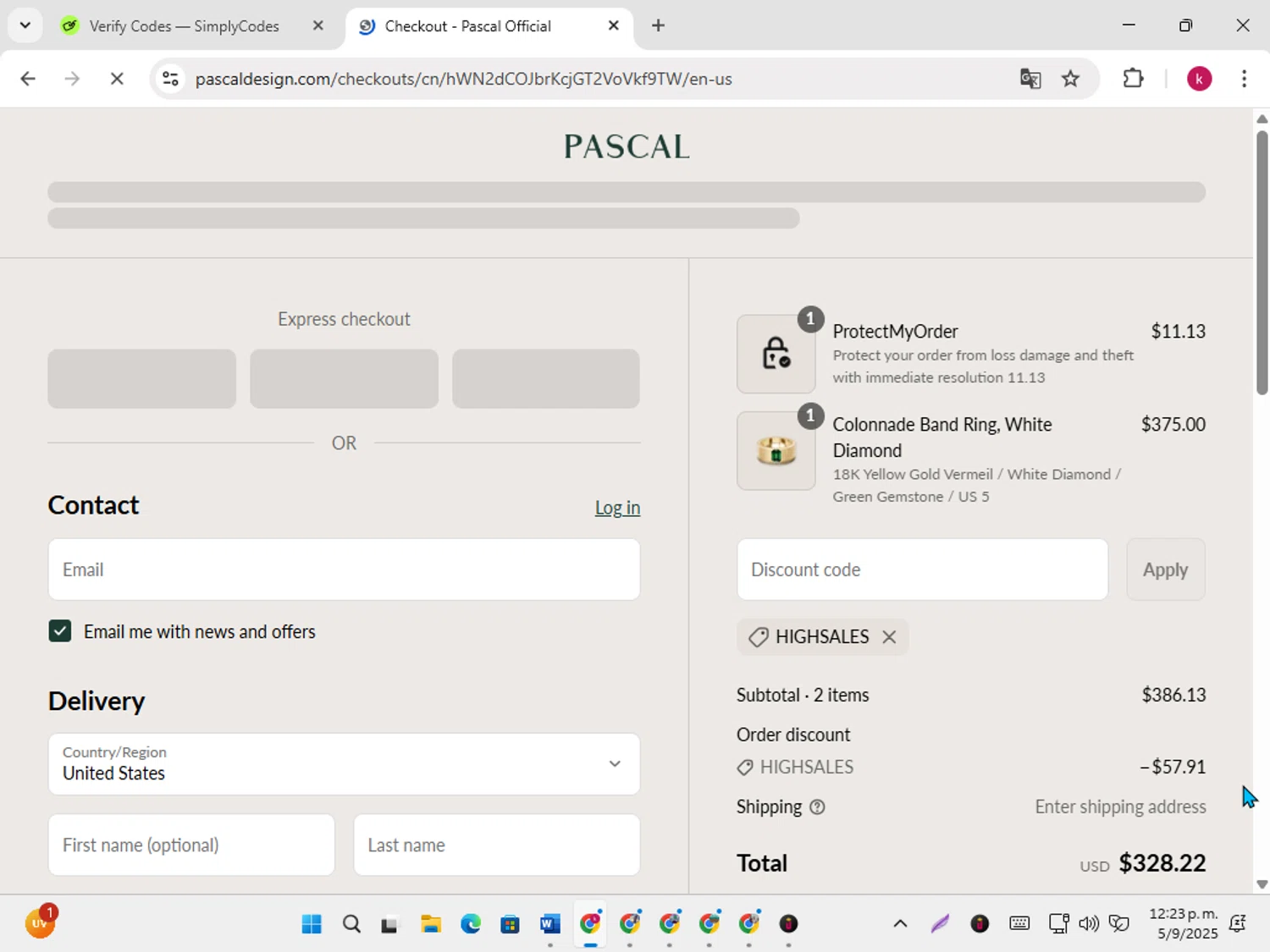Open the Extensions puzzle icon
Screen dimensions: 1270x952
click(x=1133, y=79)
